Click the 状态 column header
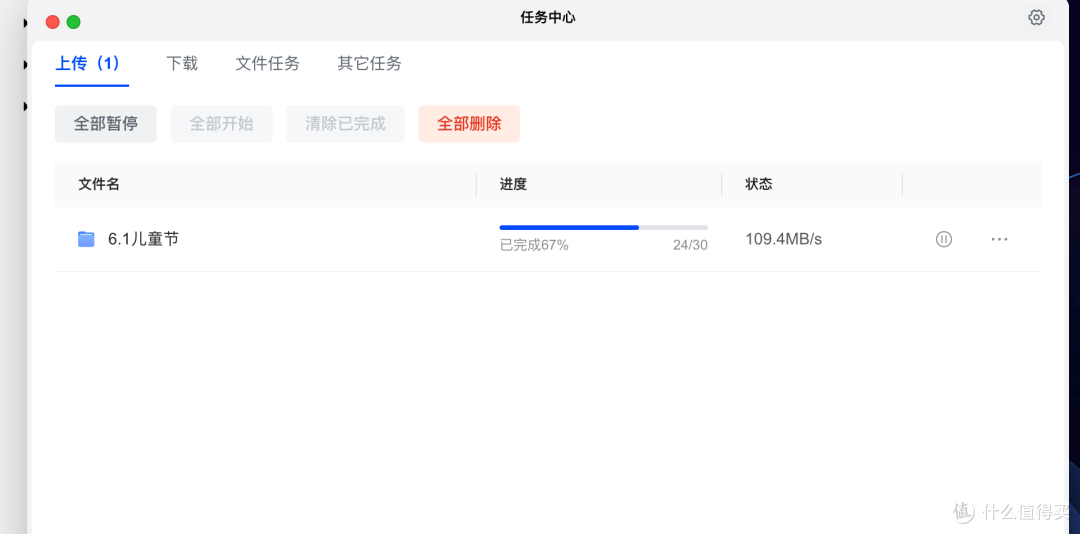1080x534 pixels. (759, 184)
